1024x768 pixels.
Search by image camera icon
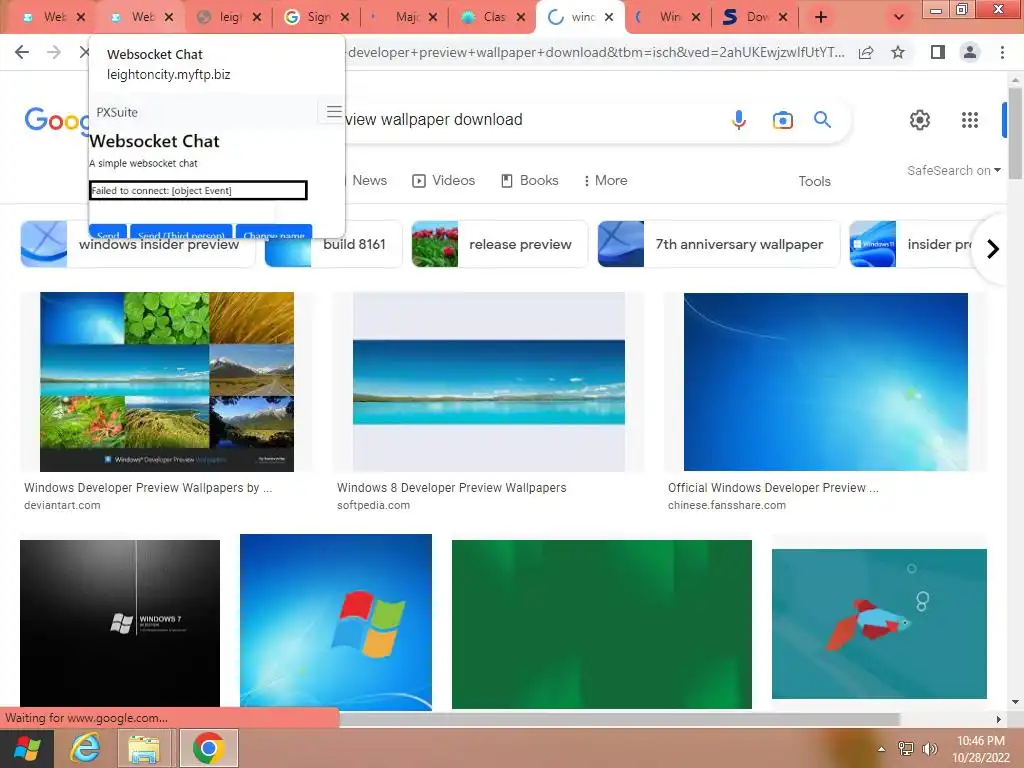click(782, 120)
